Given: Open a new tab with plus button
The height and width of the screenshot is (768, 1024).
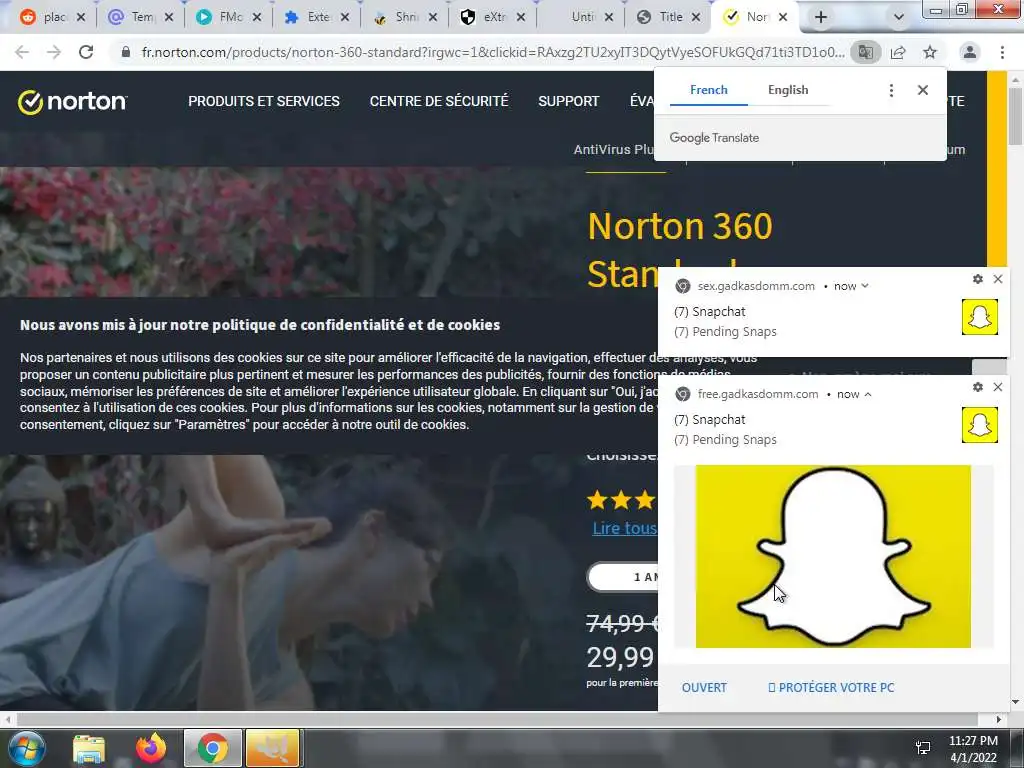Looking at the screenshot, I should (x=821, y=17).
